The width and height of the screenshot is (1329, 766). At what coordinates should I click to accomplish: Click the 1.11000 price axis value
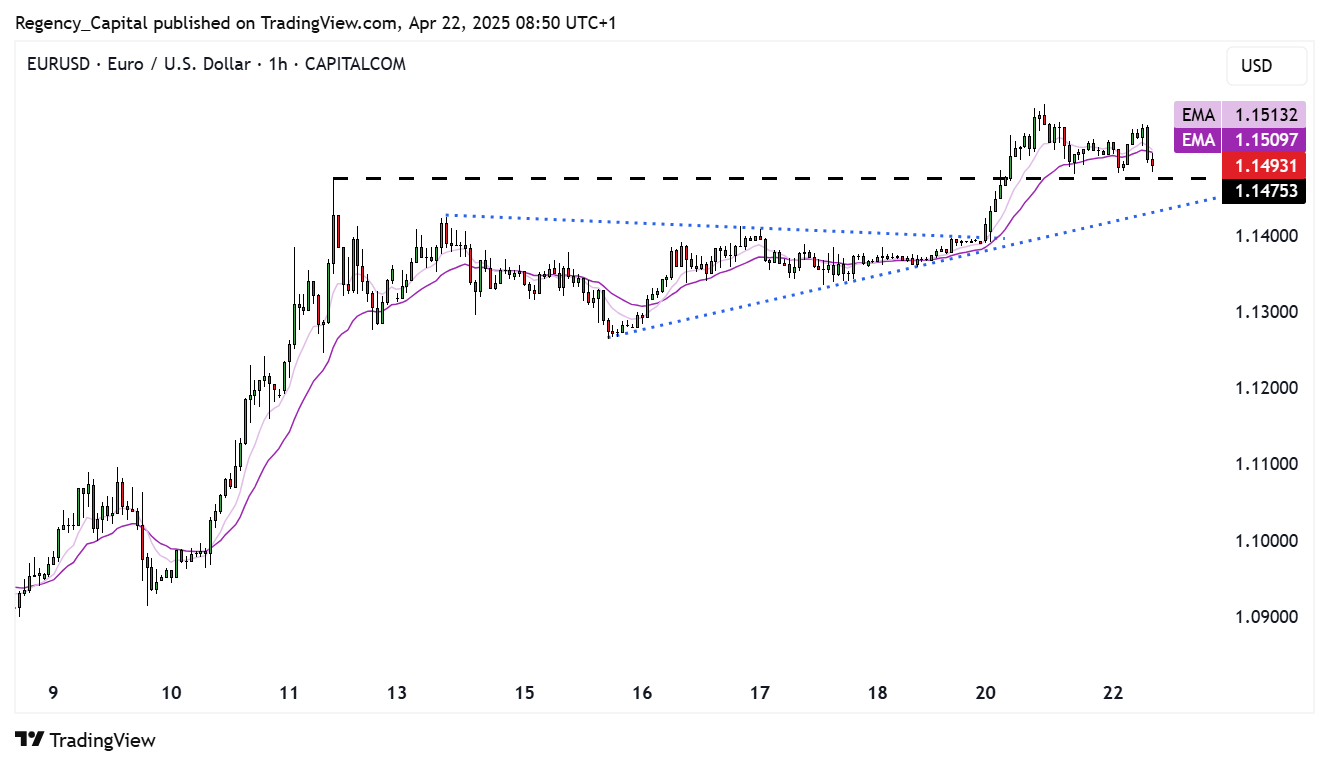pyautogui.click(x=1265, y=464)
